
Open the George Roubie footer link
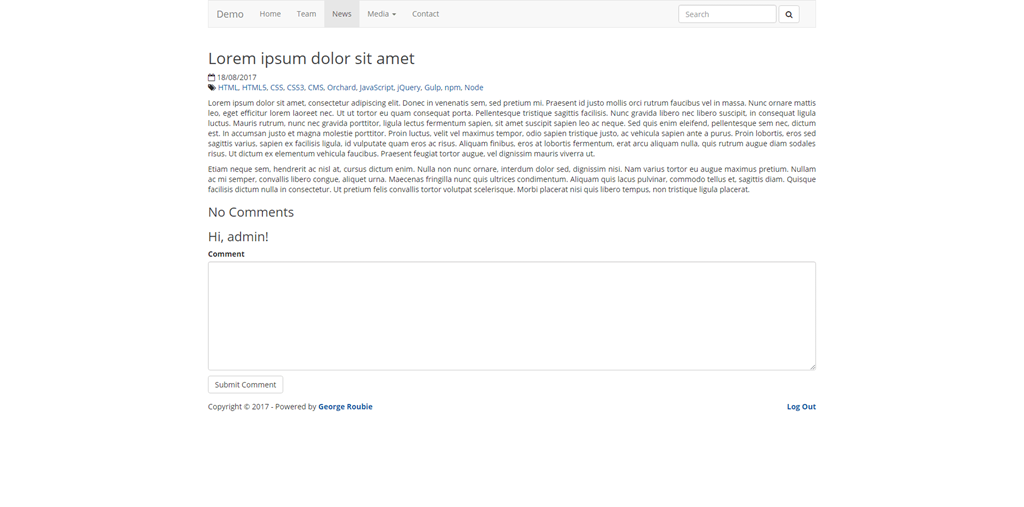[x=345, y=407]
